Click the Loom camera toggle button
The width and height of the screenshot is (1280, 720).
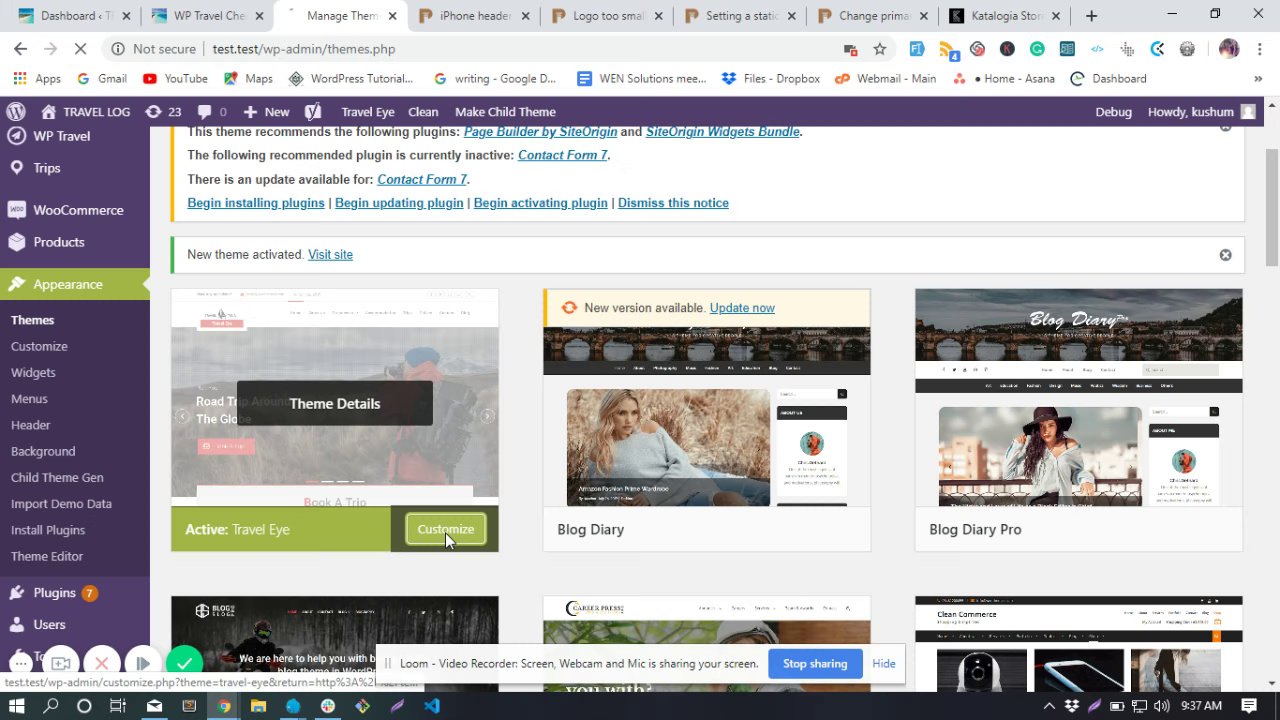tap(60, 663)
